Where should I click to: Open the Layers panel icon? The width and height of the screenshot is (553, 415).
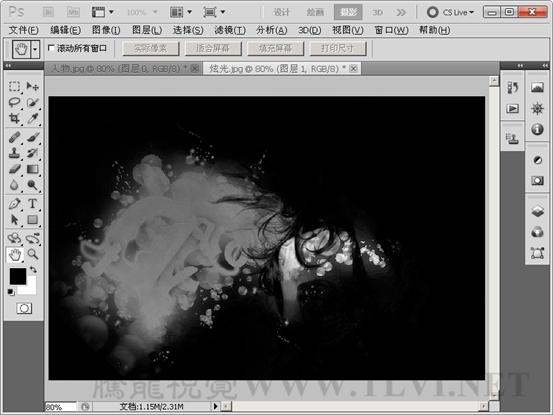coord(537,211)
